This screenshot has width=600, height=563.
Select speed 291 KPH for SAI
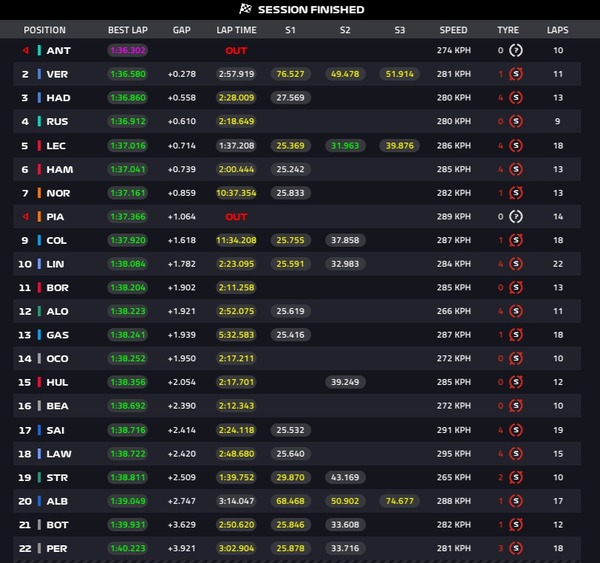point(454,430)
